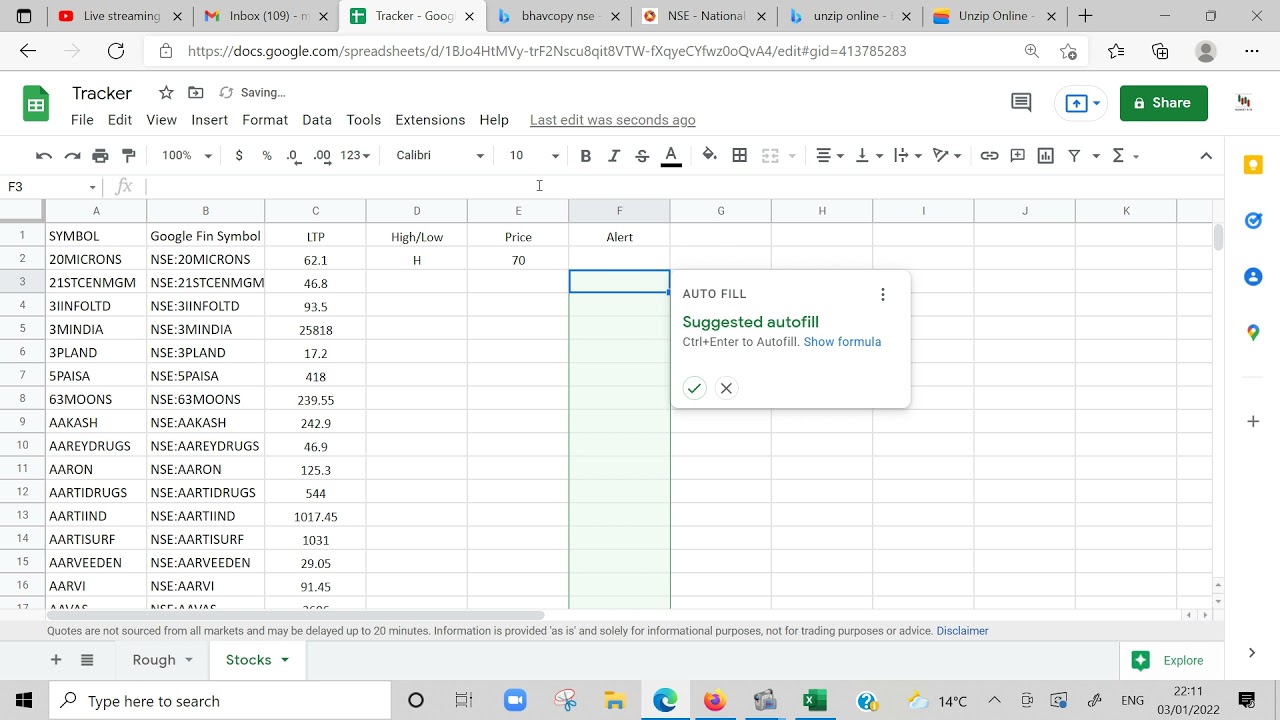Viewport: 1280px width, 720px height.
Task: Decrease decimal places
Action: click(x=293, y=156)
